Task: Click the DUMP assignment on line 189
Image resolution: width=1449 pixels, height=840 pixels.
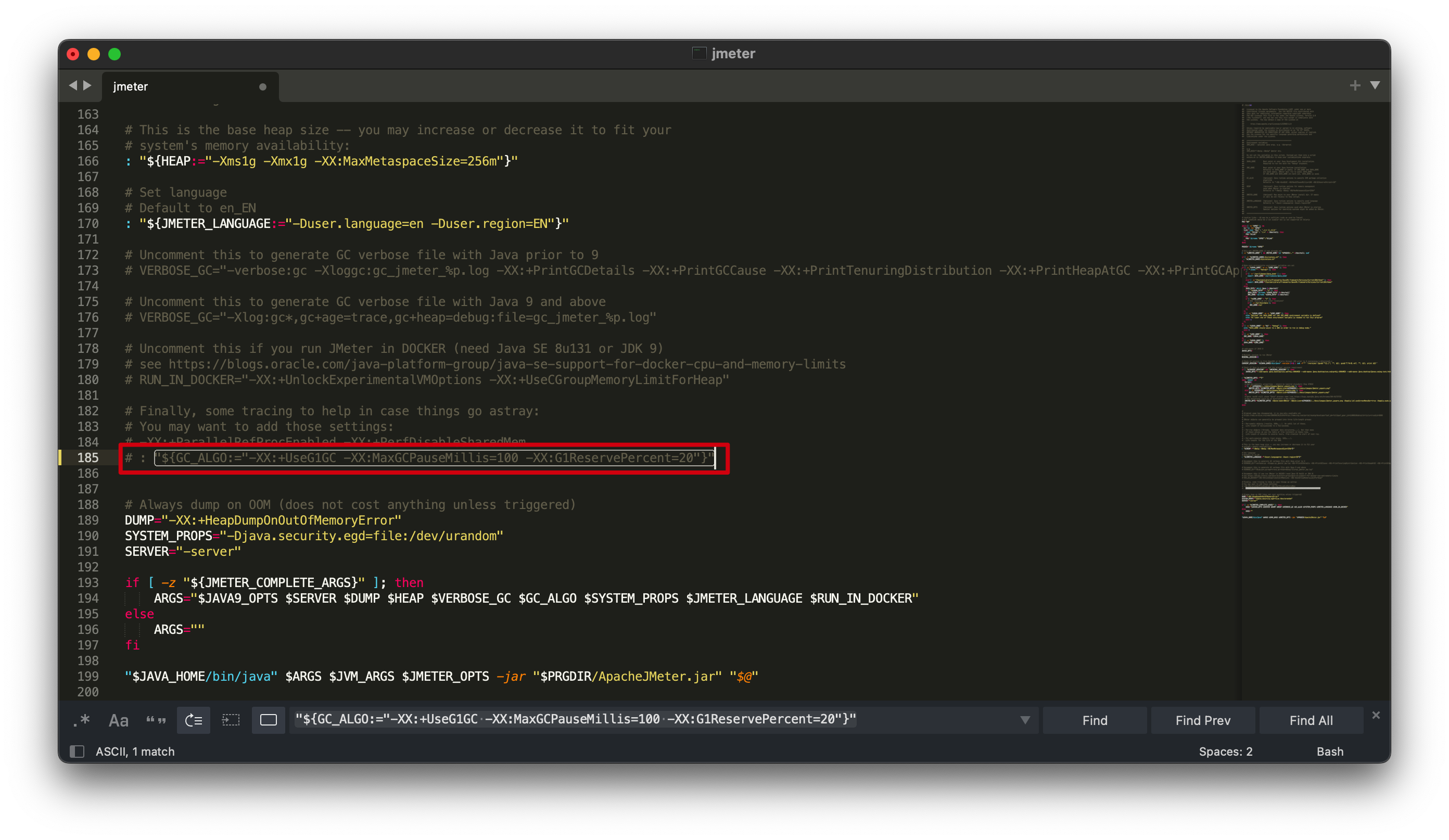Action: coord(263,520)
